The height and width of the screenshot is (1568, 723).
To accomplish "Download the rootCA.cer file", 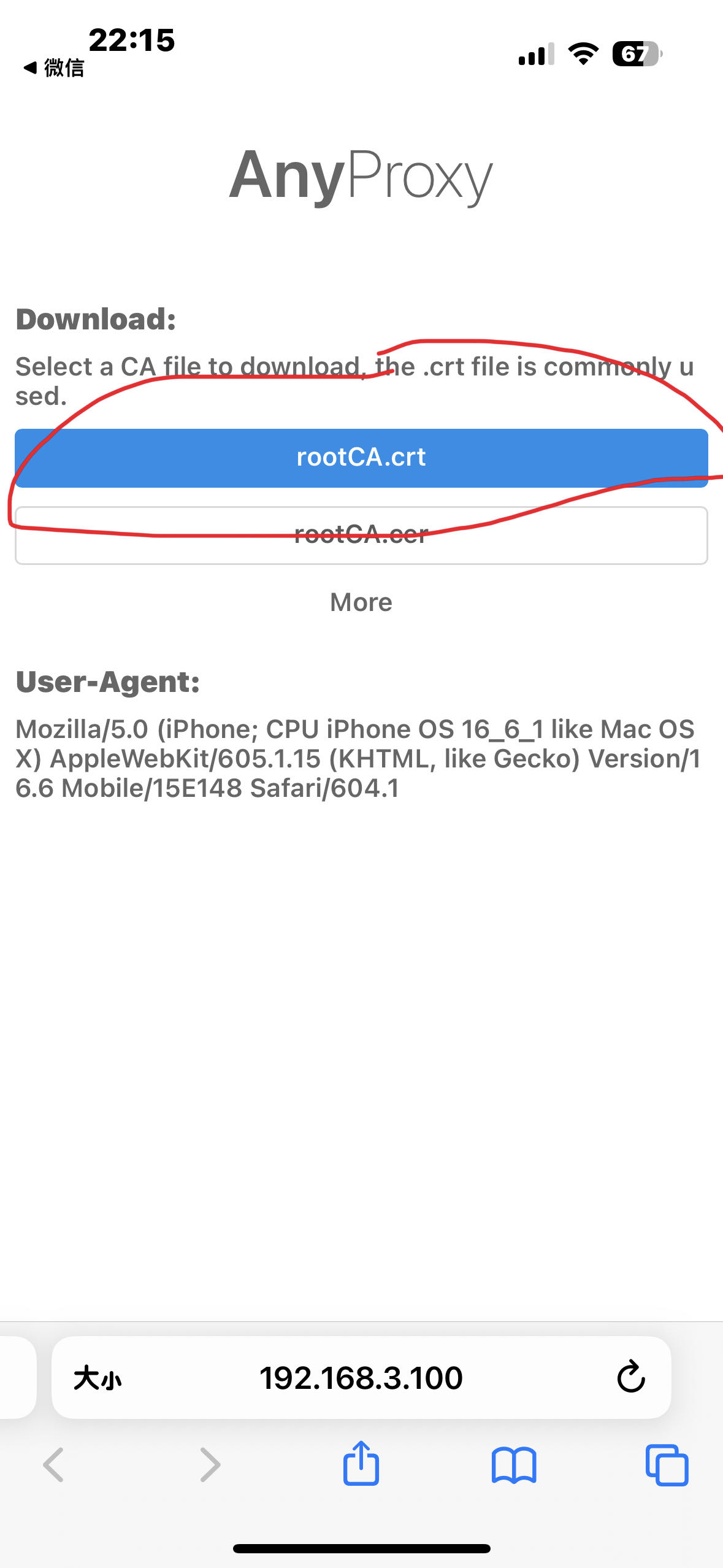I will coord(361,535).
